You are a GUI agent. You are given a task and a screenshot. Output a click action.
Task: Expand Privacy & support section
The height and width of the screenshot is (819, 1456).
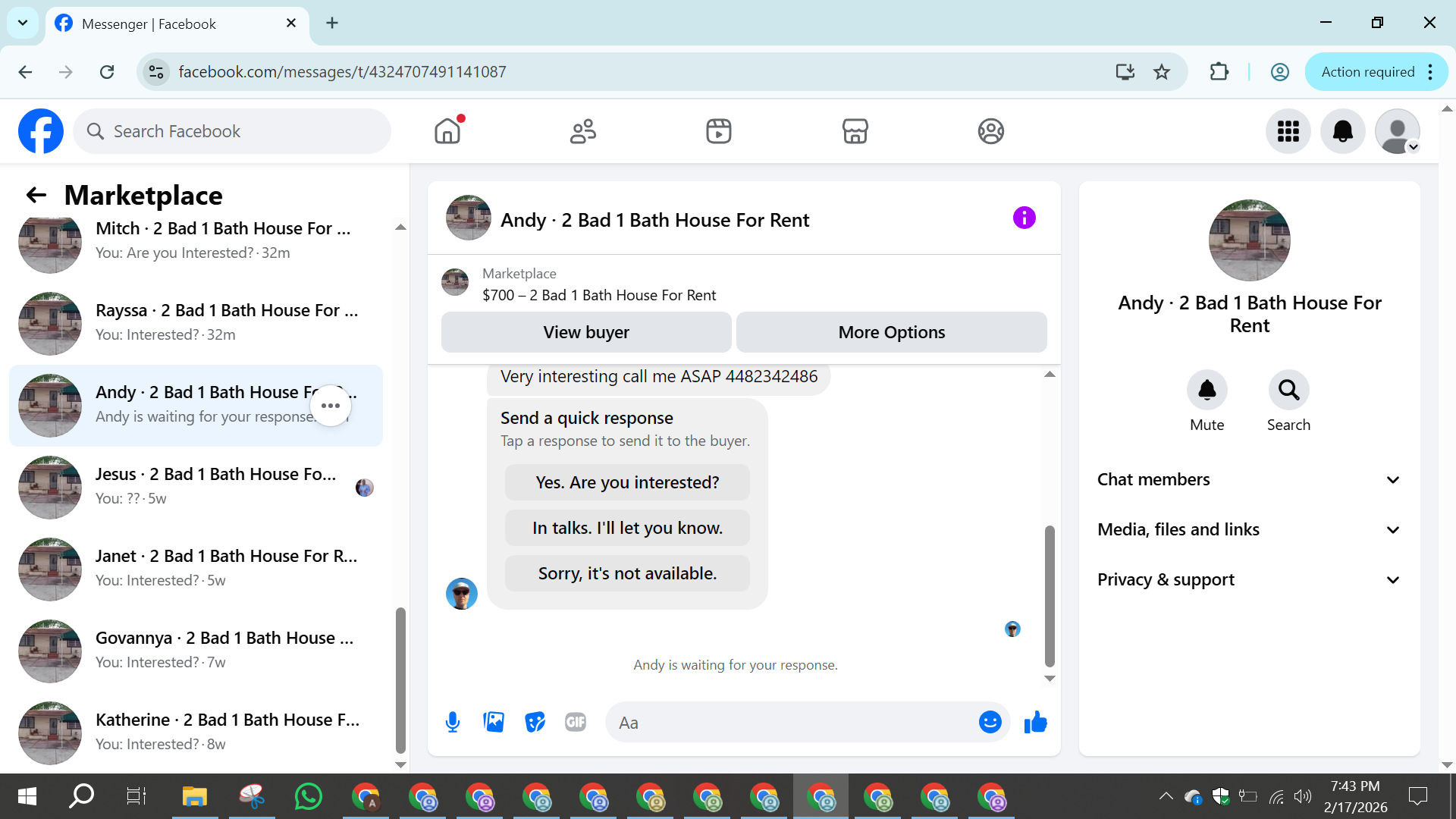(x=1248, y=579)
